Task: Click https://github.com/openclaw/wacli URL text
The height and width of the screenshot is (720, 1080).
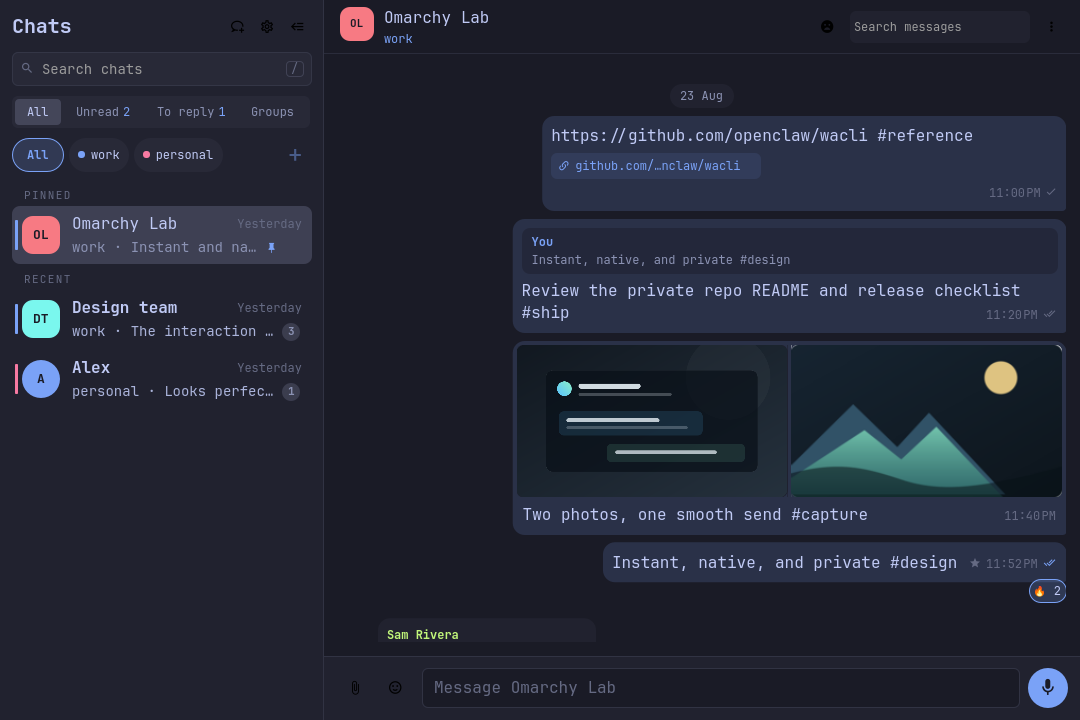Action: tap(709, 136)
